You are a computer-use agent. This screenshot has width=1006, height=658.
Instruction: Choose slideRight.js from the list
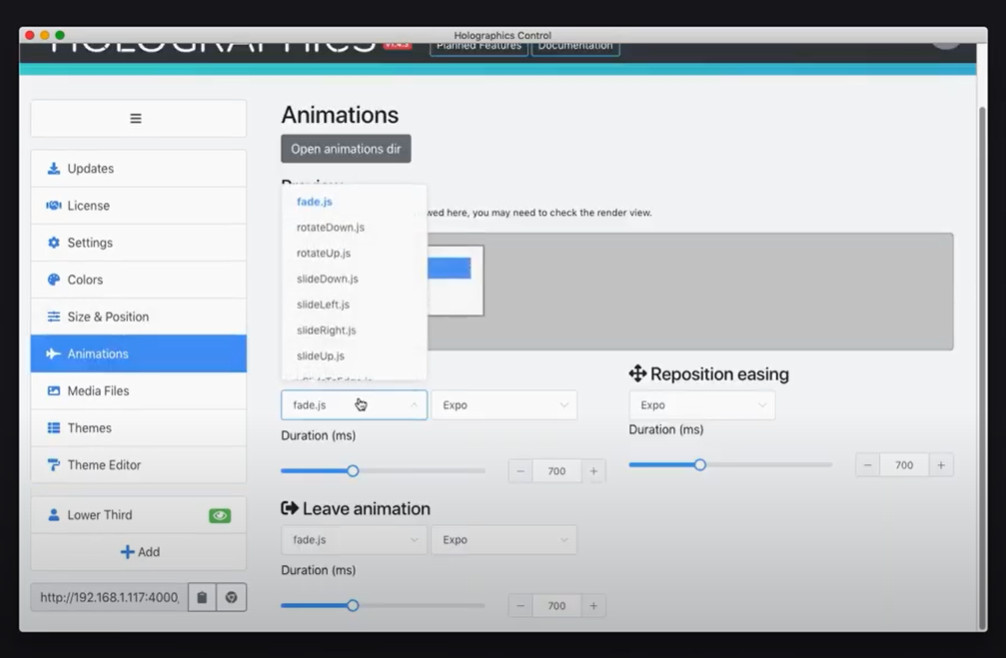(x=354, y=330)
